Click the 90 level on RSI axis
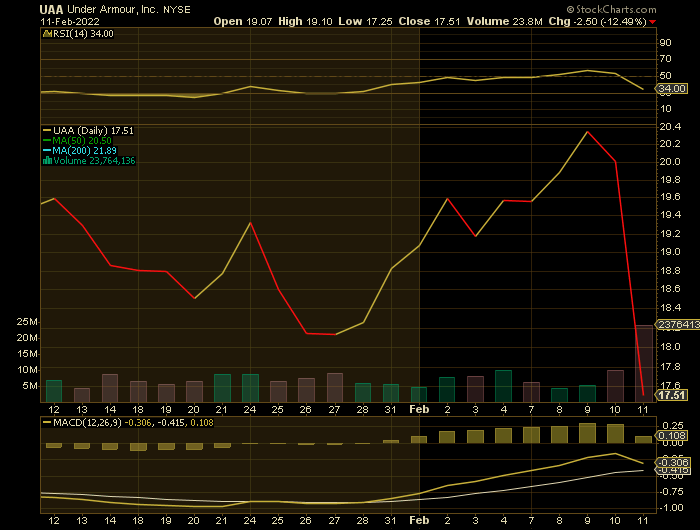The image size is (700, 530). (665, 43)
